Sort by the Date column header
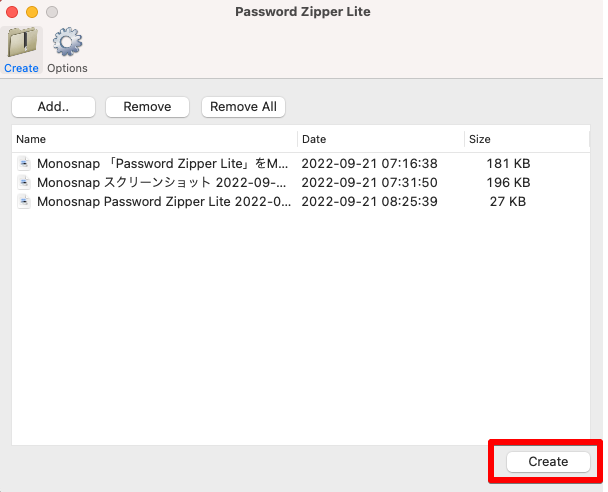Viewport: 608px width, 492px height. (381, 139)
